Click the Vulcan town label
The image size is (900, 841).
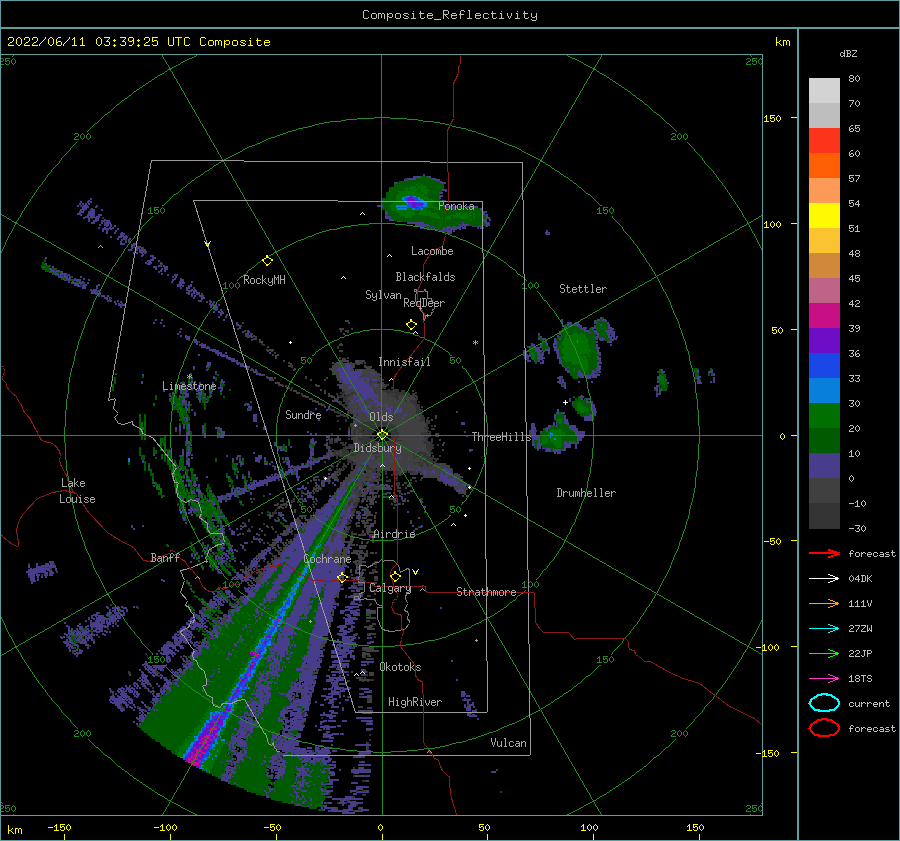508,742
